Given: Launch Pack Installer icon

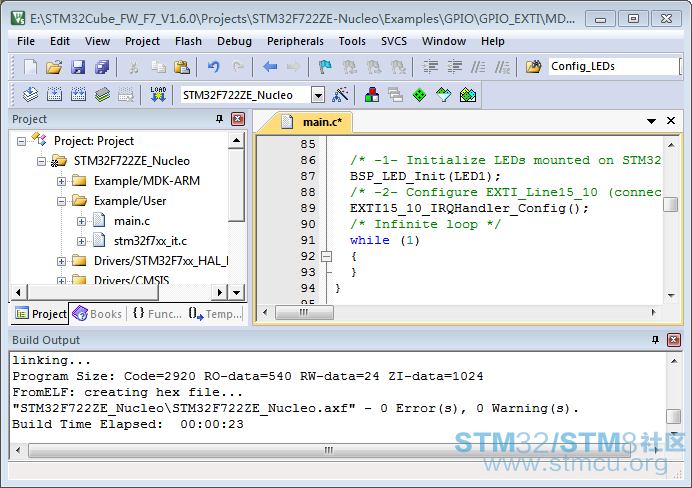Looking at the screenshot, I should 468,95.
